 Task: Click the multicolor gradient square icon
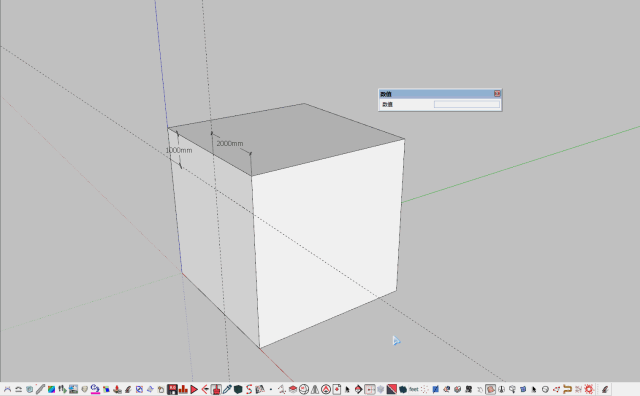tap(51, 389)
